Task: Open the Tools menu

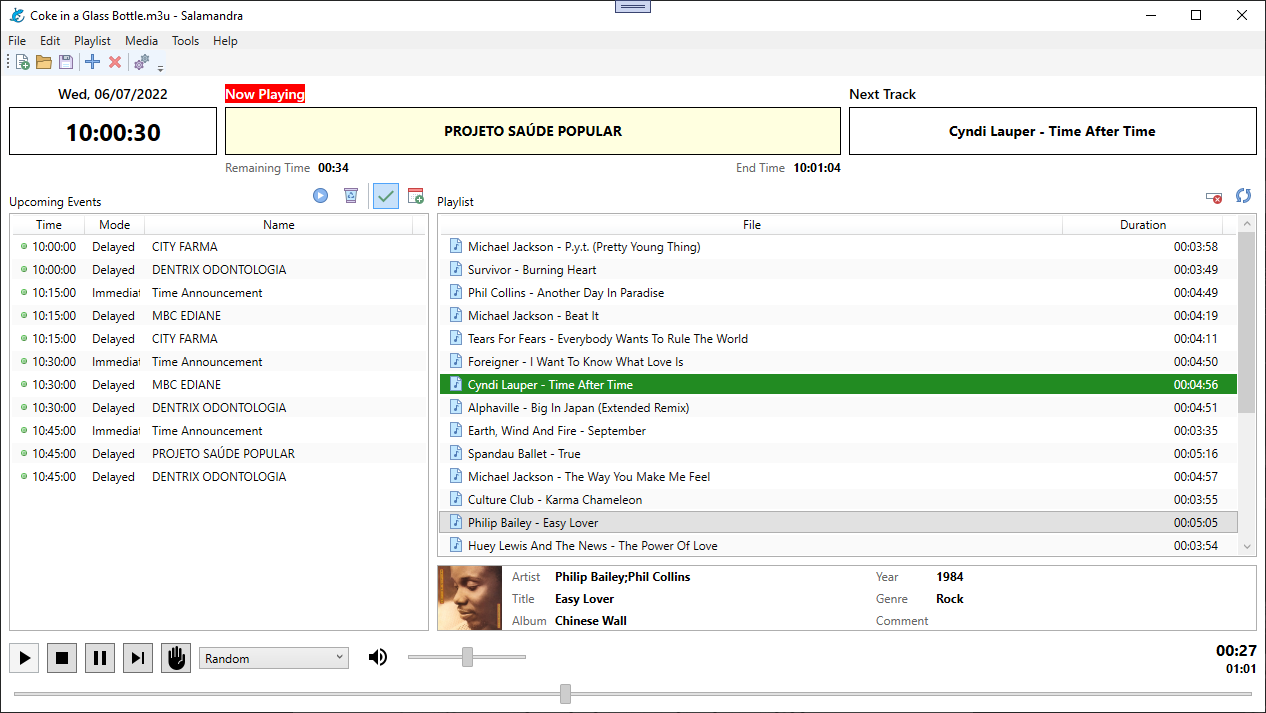Action: click(x=185, y=41)
